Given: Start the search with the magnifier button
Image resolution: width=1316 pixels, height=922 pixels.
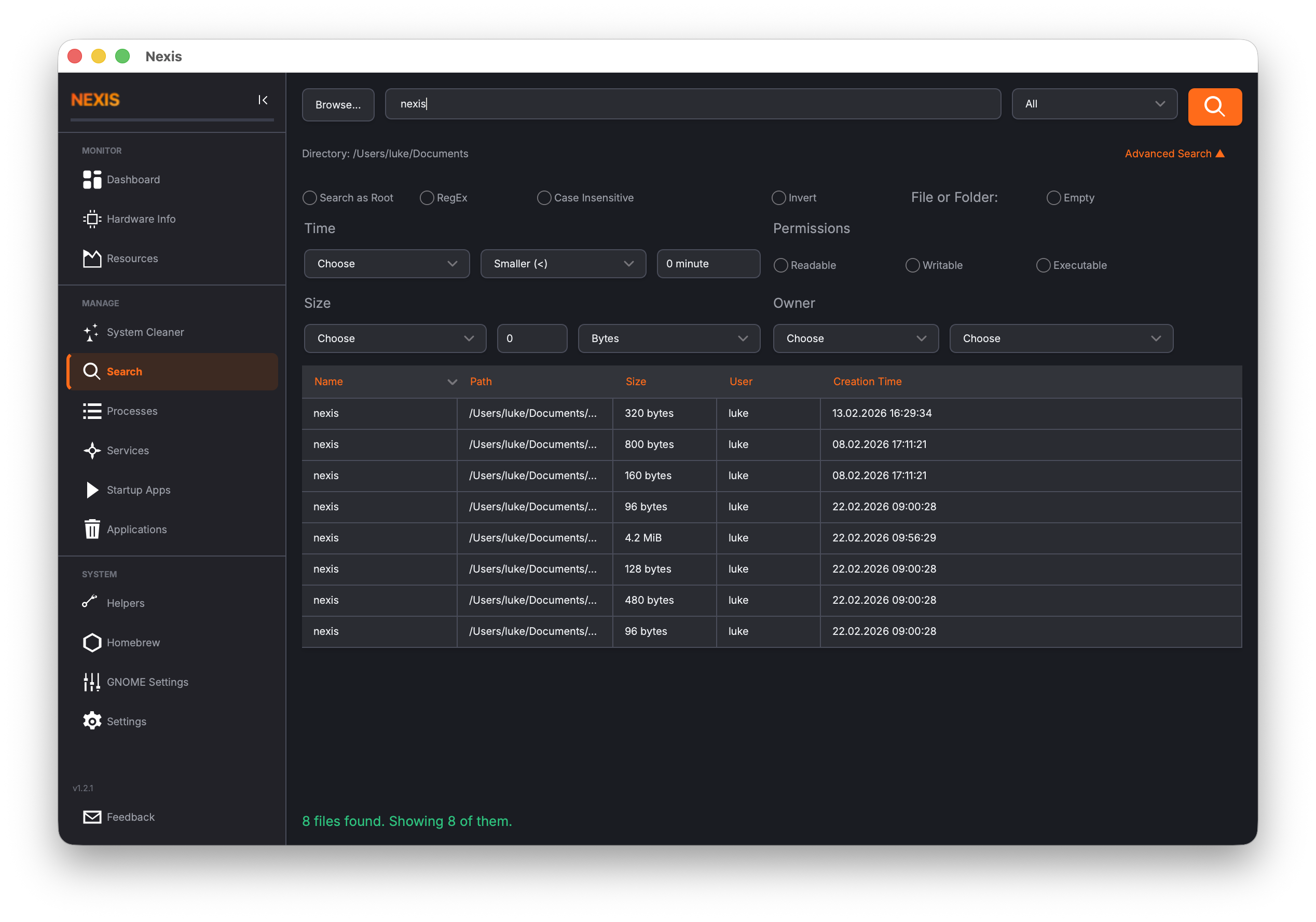Looking at the screenshot, I should click(1214, 106).
